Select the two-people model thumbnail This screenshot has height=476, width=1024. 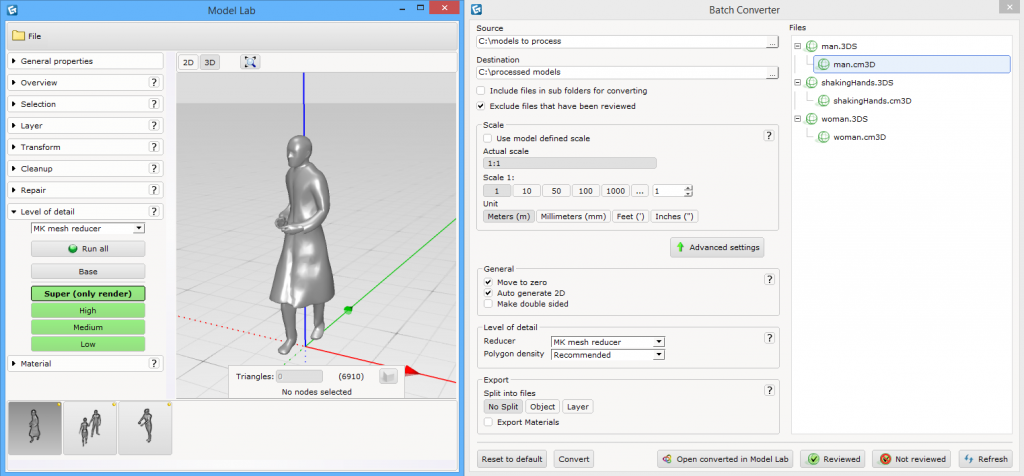90,427
